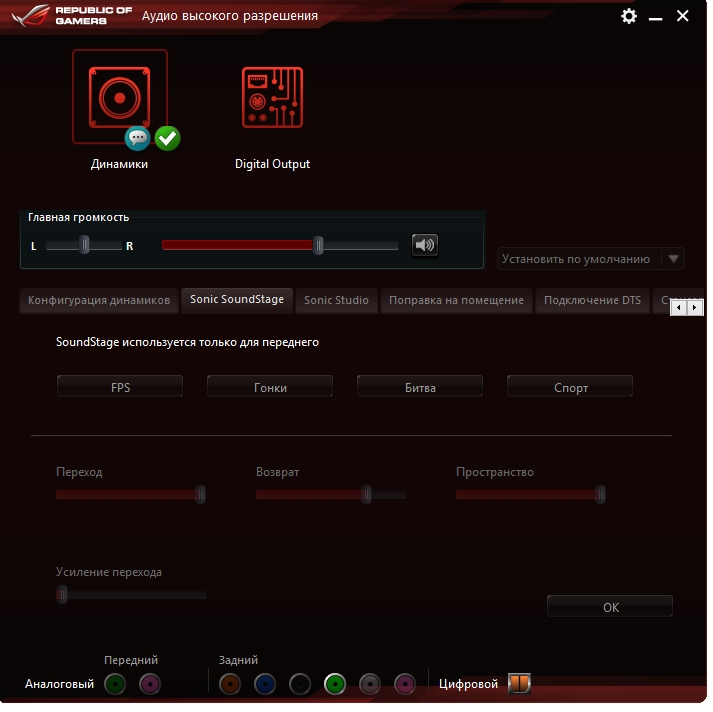Image resolution: width=713 pixels, height=712 pixels.
Task: Click the Возврат slider handle
Action: click(x=366, y=495)
